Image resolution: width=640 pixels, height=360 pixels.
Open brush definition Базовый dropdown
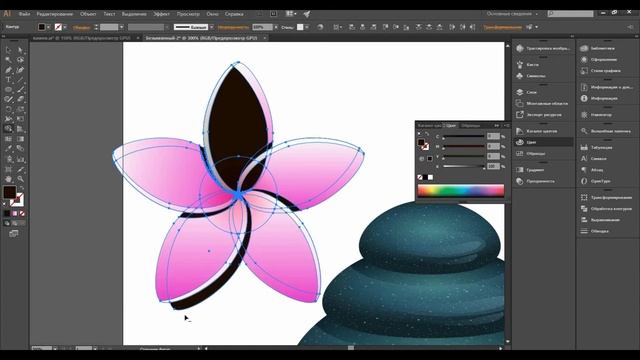point(211,27)
